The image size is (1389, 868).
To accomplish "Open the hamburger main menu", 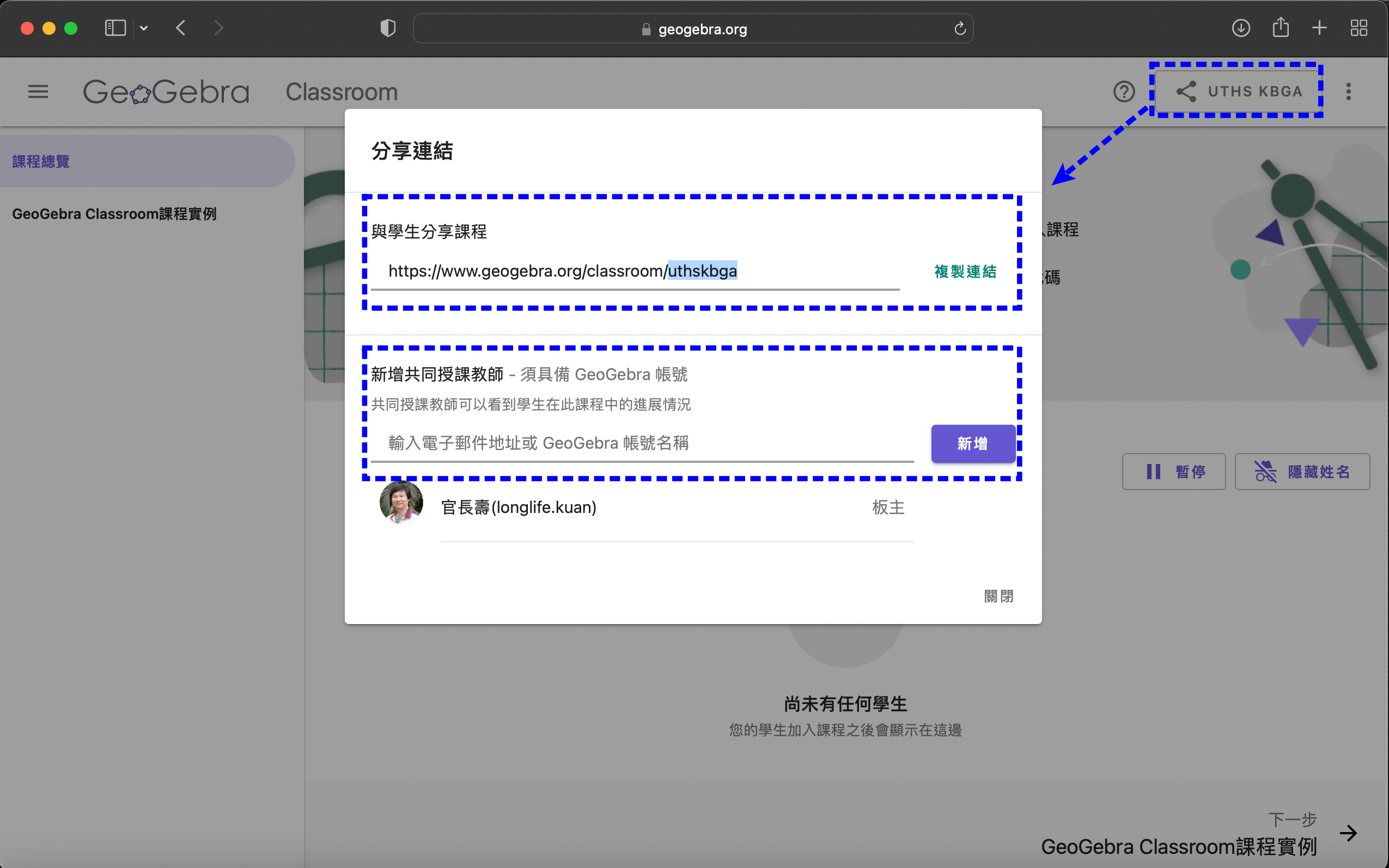I will (38, 92).
